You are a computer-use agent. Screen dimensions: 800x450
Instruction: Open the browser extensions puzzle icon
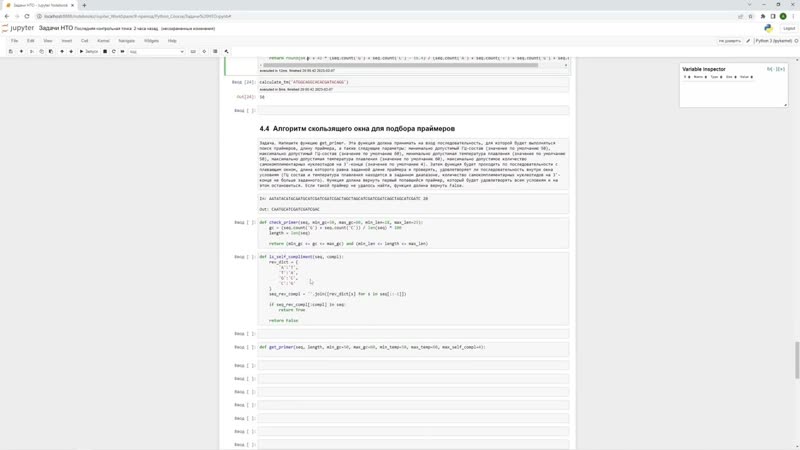coord(763,16)
